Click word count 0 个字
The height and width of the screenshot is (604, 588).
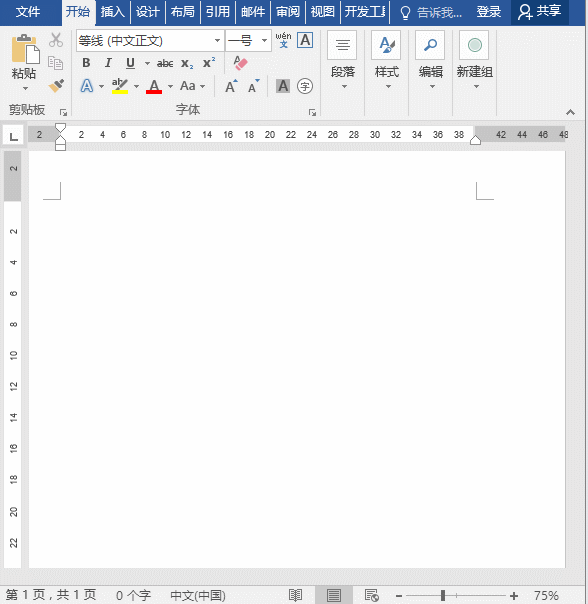(133, 596)
